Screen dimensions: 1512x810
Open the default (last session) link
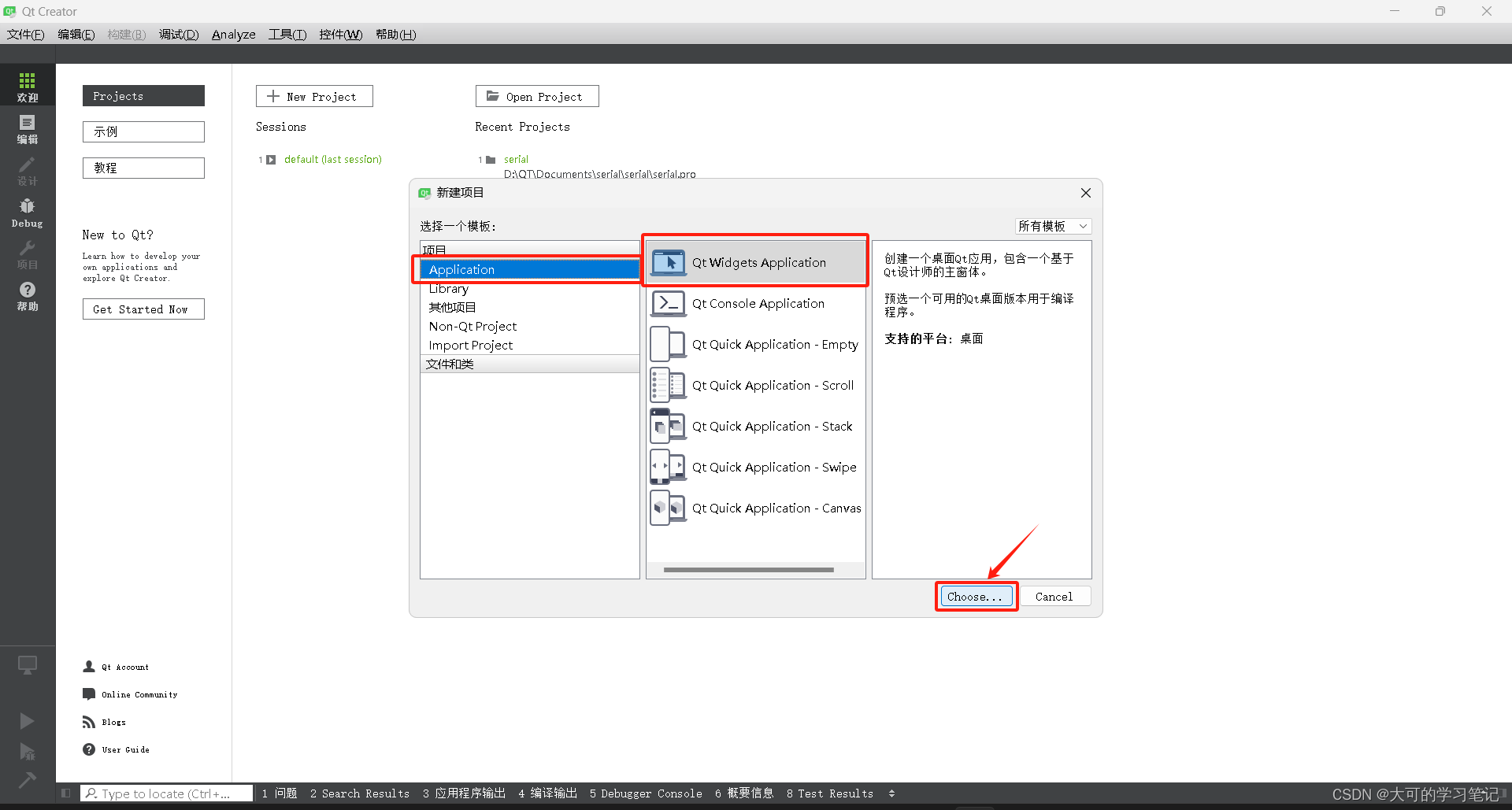pos(333,160)
